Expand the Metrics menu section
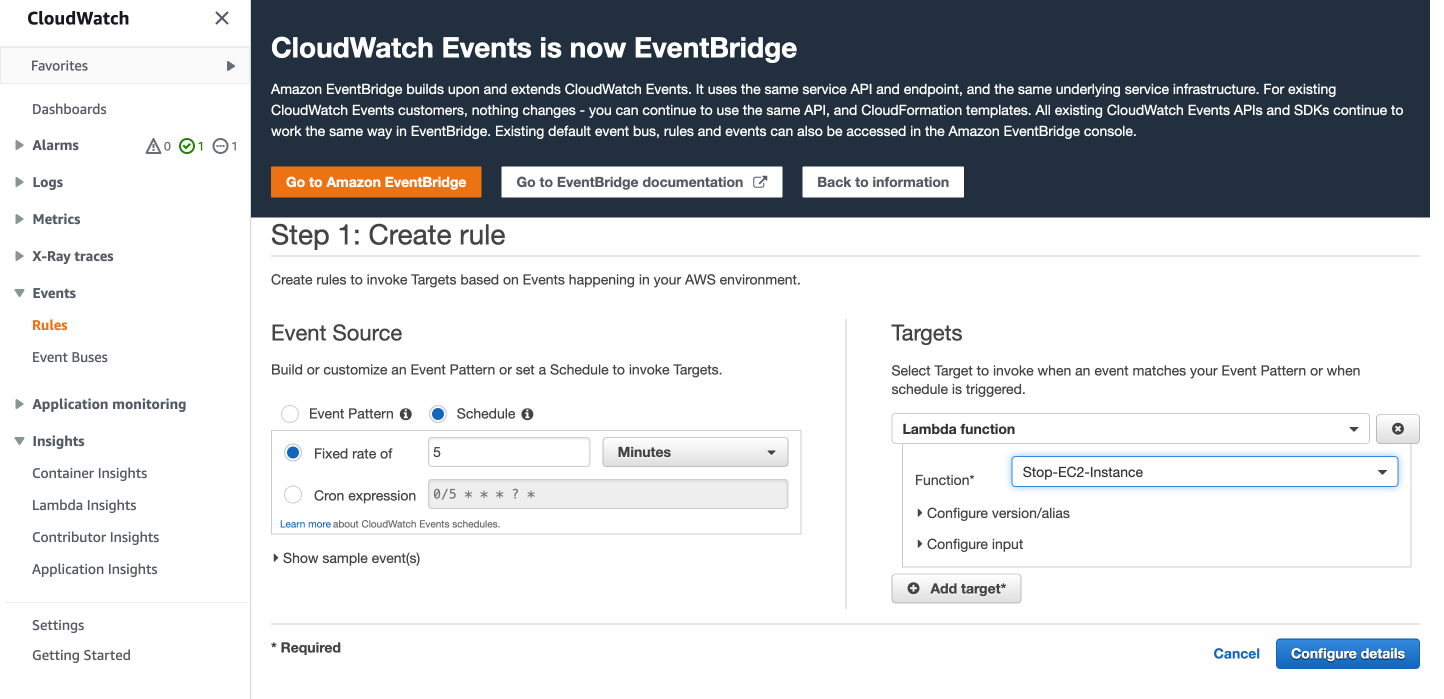Image resolution: width=1444 pixels, height=699 pixels. pyautogui.click(x=20, y=219)
